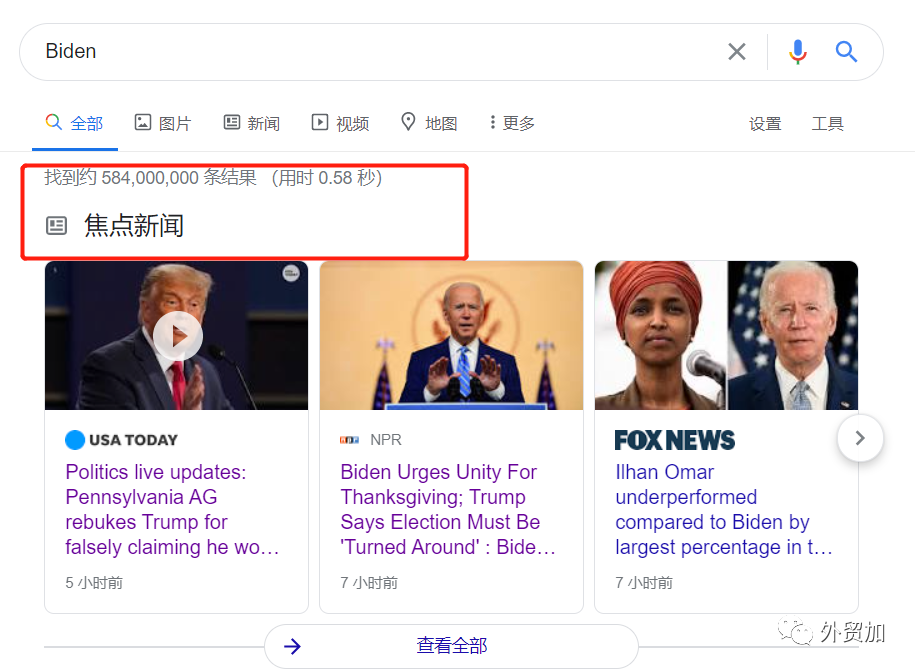This screenshot has height=672, width=915.
Task: Open the 更多 menu
Action: 512,123
